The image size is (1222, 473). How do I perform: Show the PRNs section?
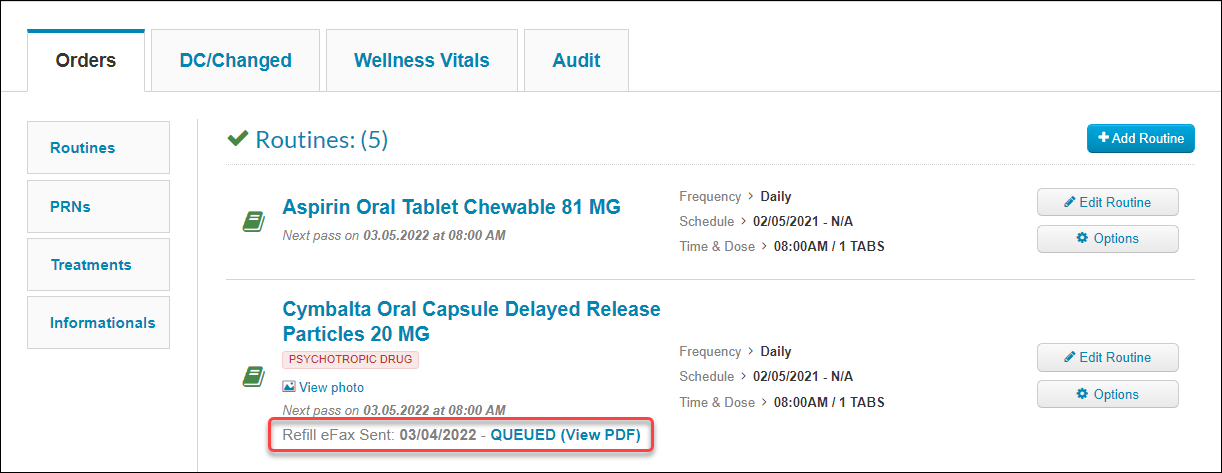coord(98,206)
